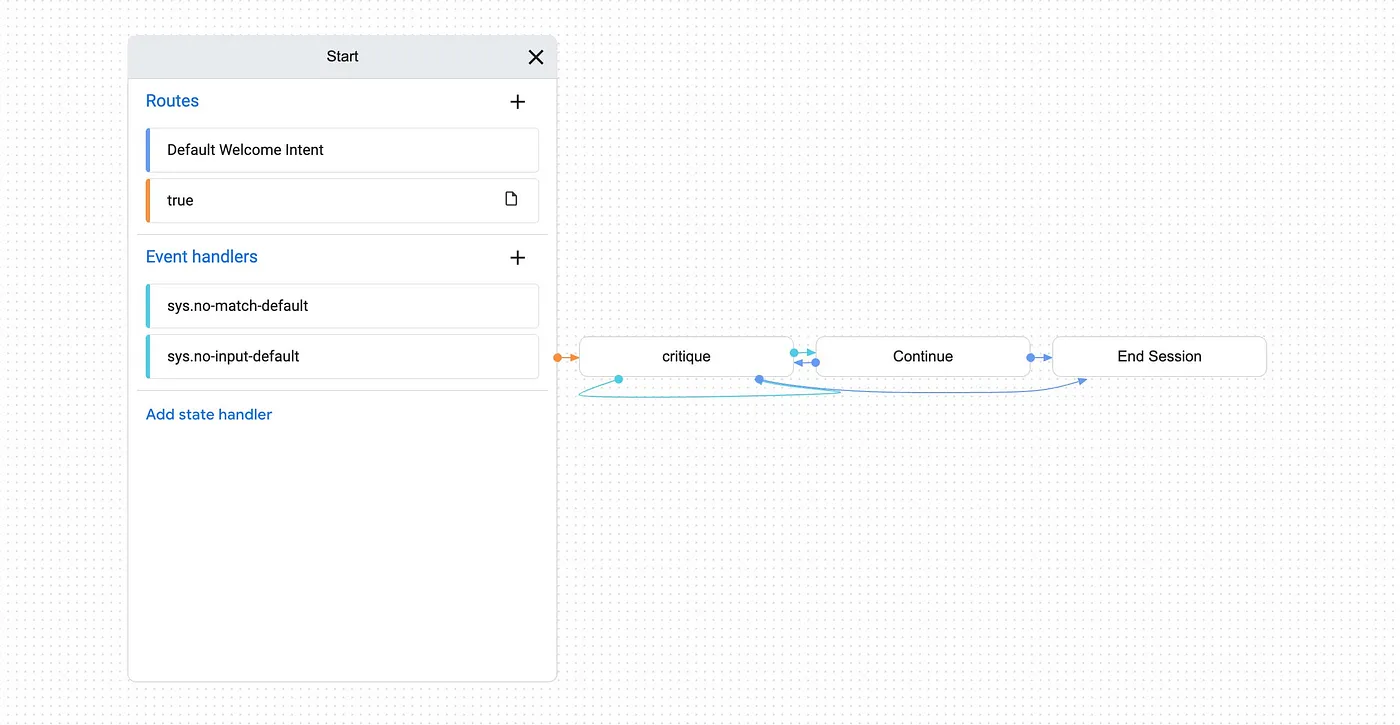Open the Default Welcome Intent route
Viewport: 1400px width, 725px height.
342,150
